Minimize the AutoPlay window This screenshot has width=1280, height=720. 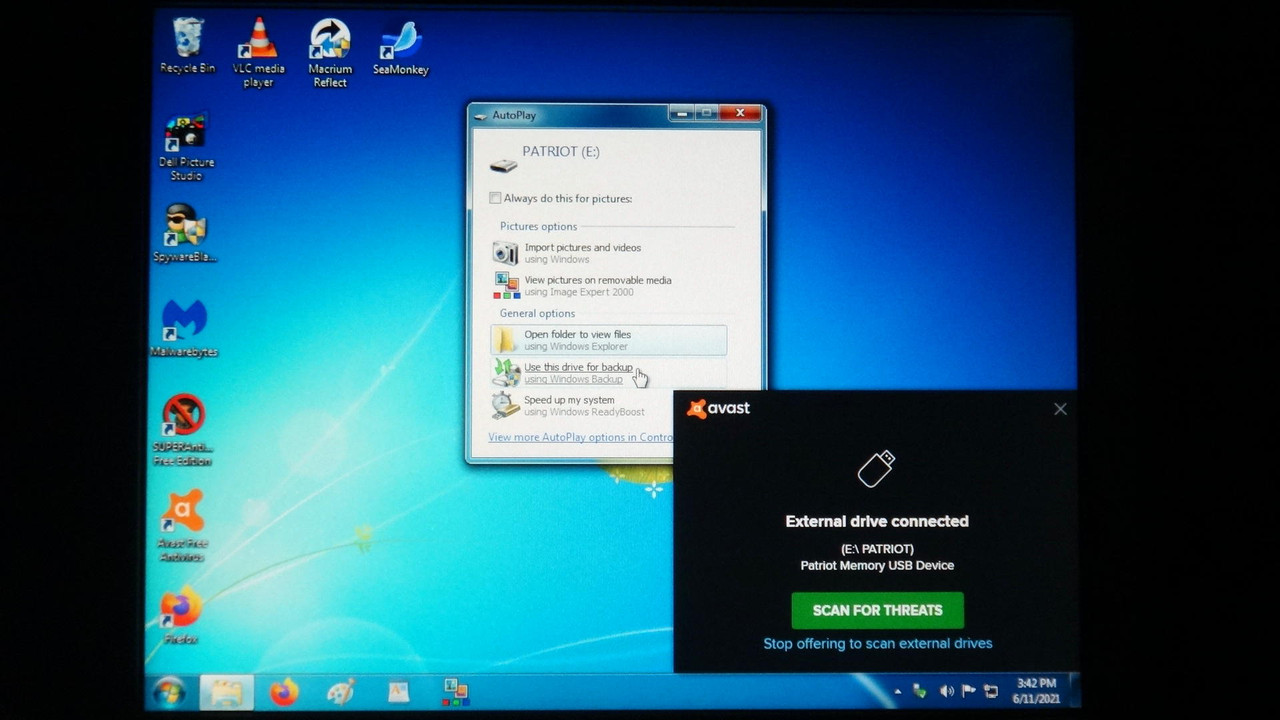coord(682,113)
